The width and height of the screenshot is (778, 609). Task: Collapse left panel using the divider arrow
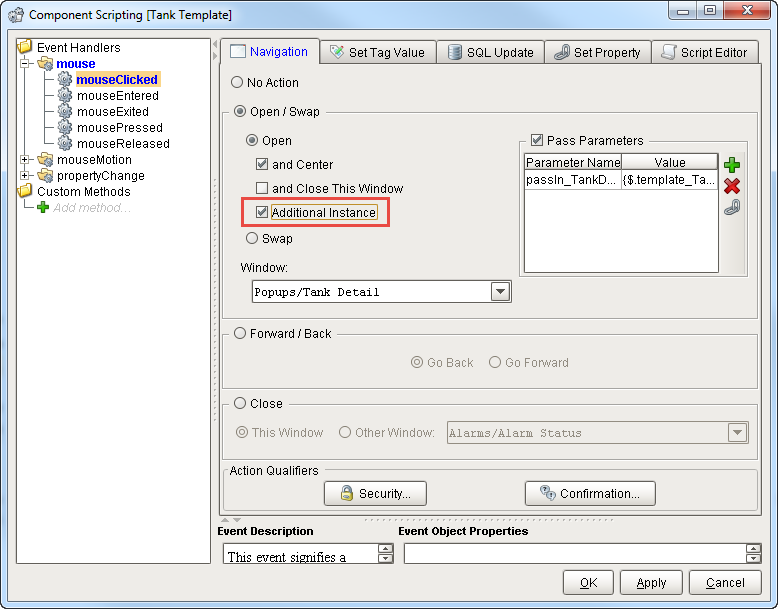tap(215, 45)
